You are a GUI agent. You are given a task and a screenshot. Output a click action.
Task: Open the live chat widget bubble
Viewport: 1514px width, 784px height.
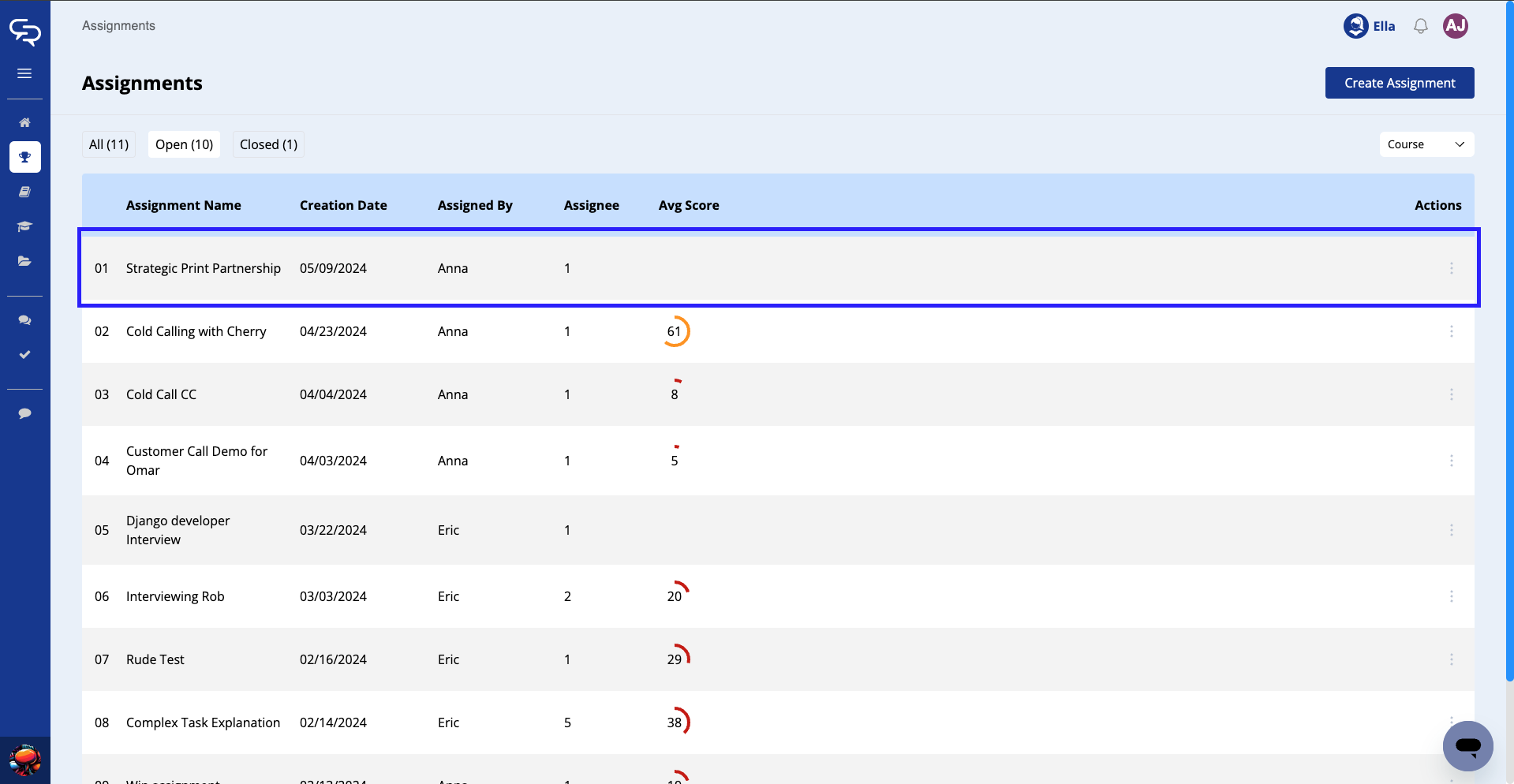point(1467,745)
